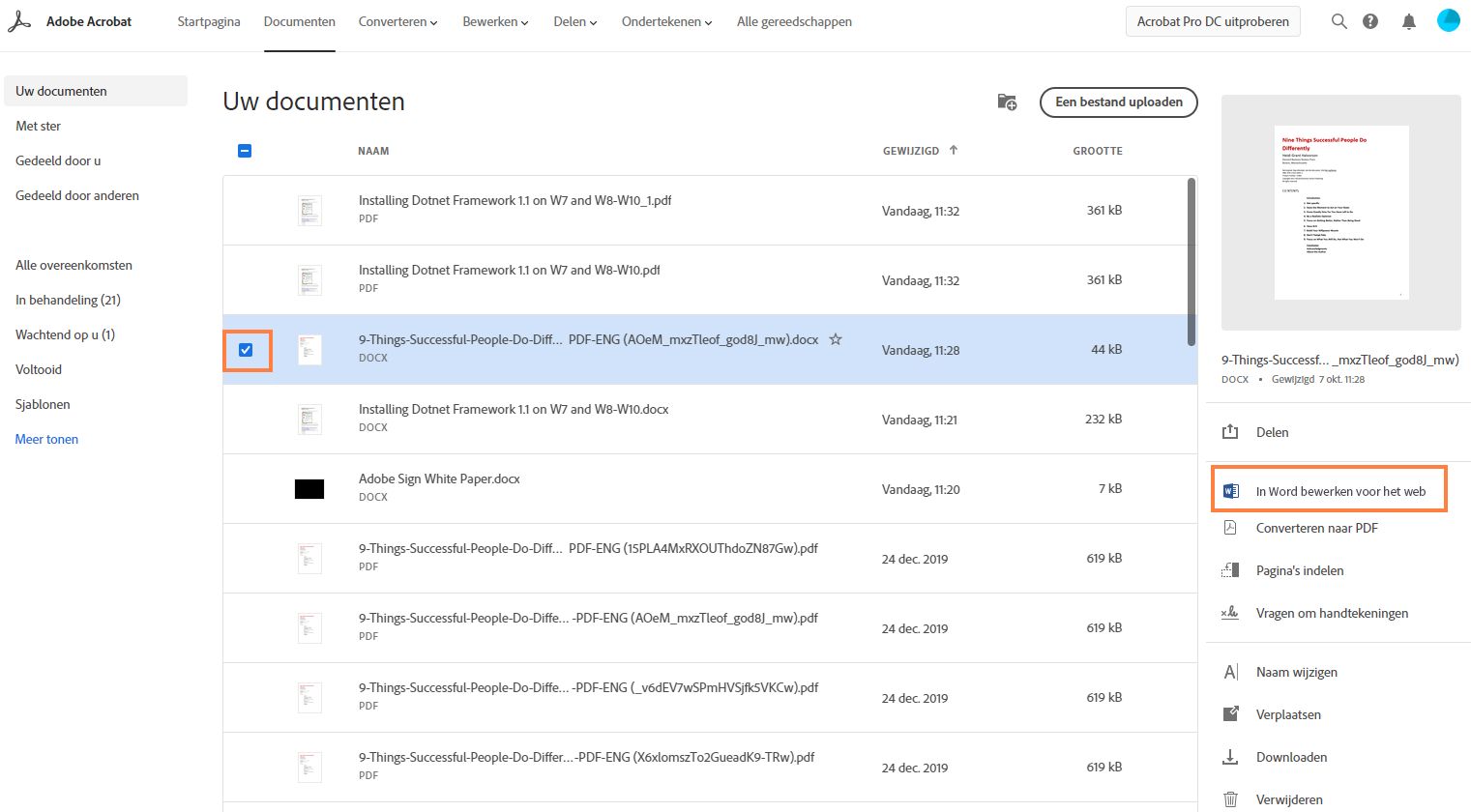Open Alle overeenkomsten in sidebar
The image size is (1471, 812).
74,265
